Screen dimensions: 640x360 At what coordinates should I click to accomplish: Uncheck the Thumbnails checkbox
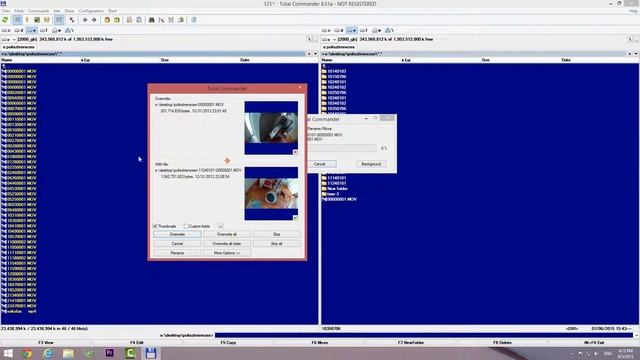click(156, 226)
